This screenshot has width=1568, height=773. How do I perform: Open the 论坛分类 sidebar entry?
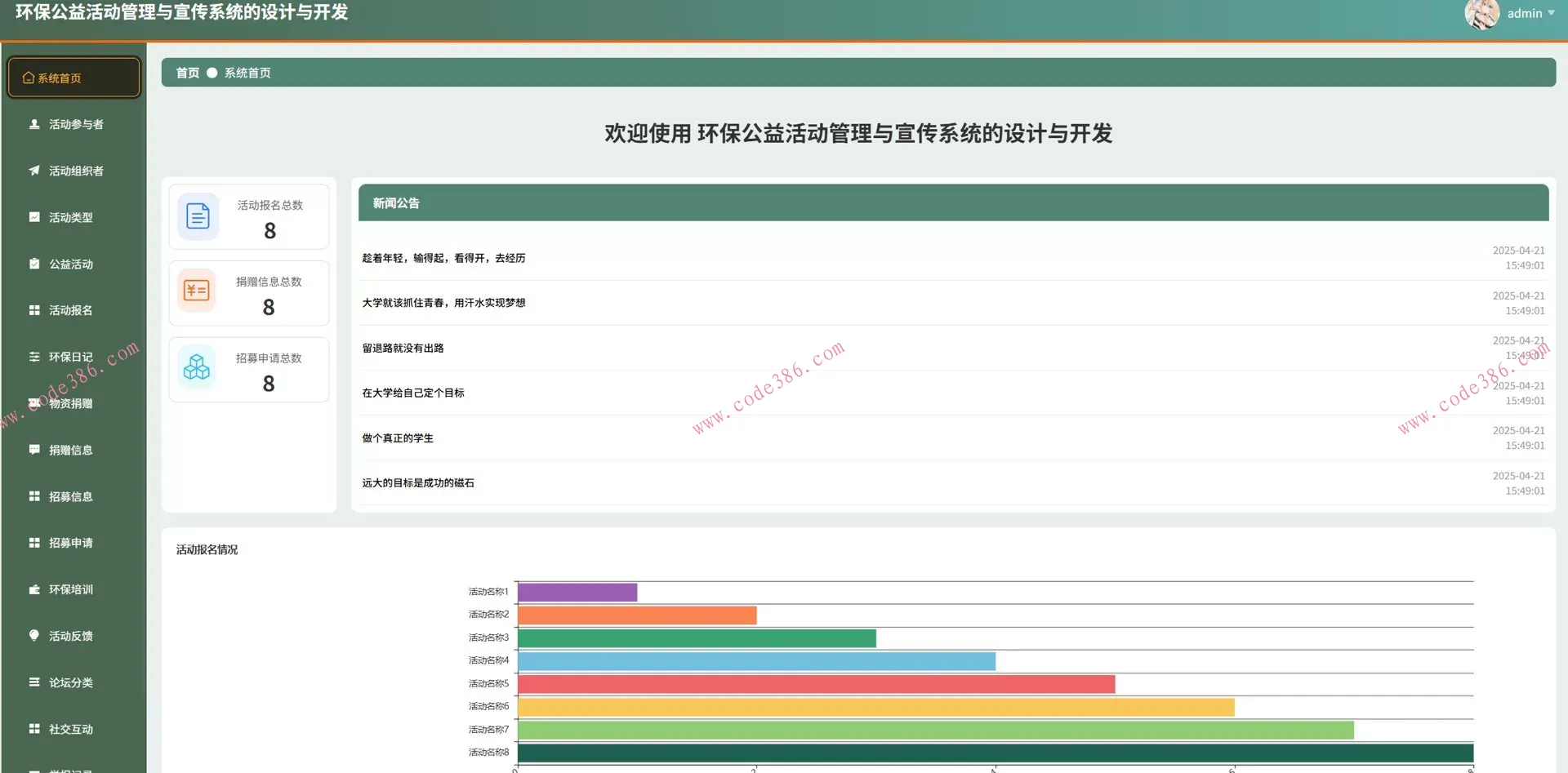(71, 682)
